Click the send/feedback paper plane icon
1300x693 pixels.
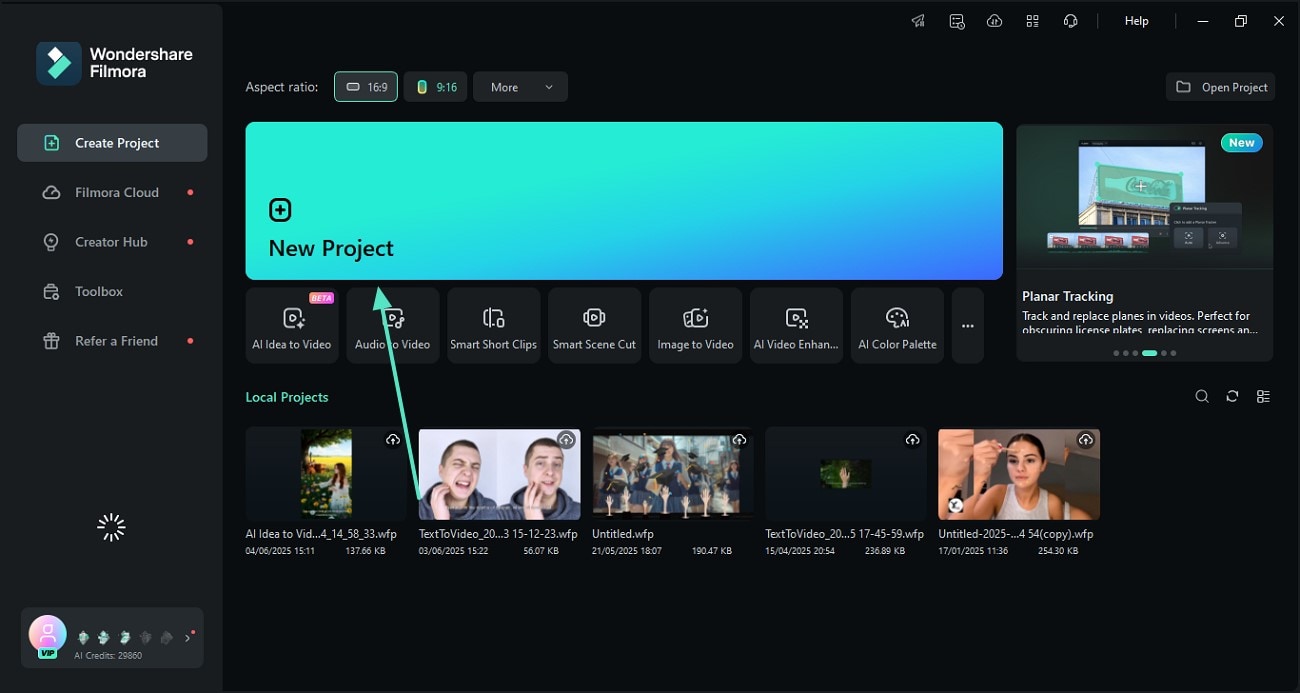[918, 21]
